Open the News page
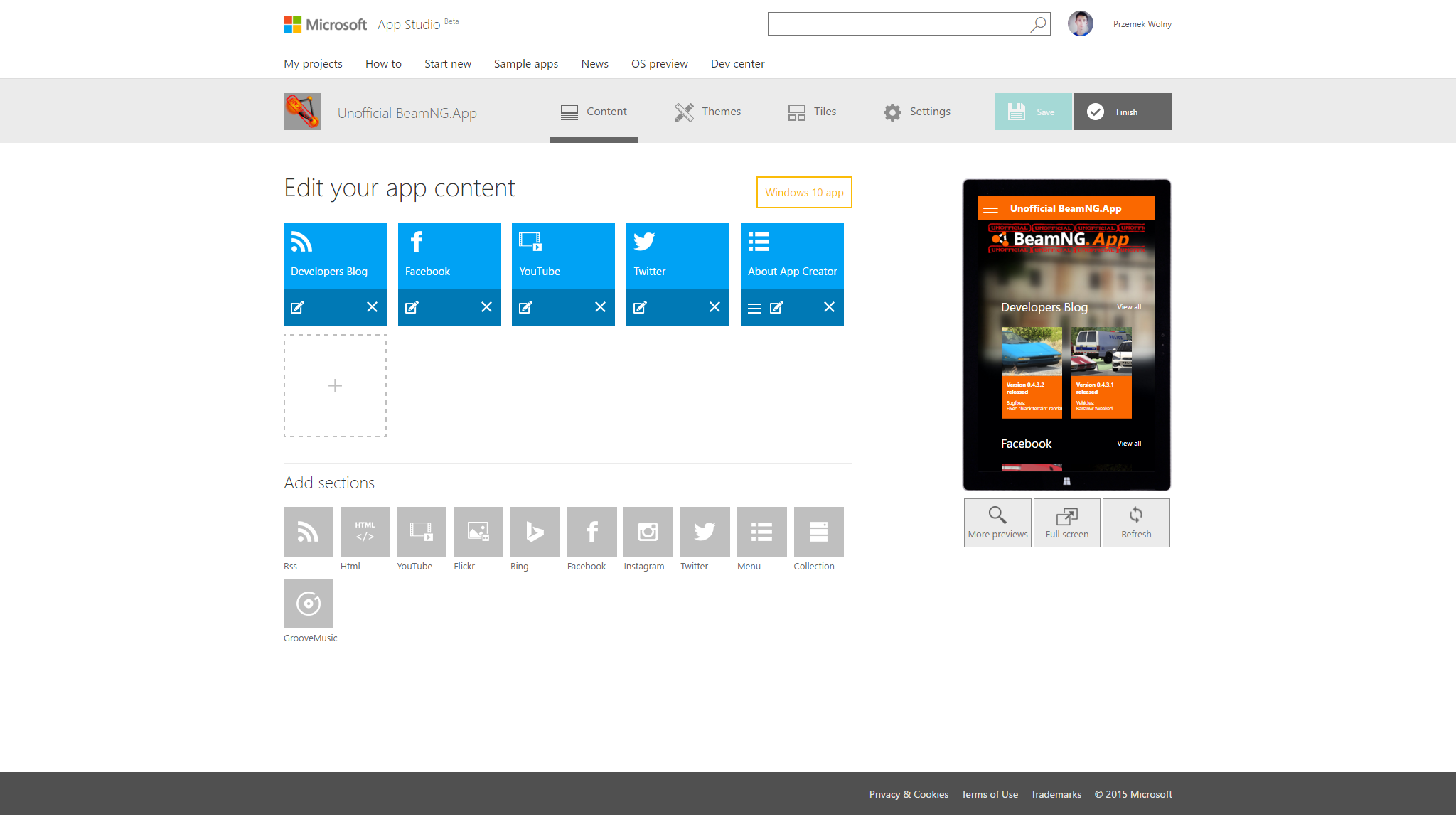 (x=594, y=64)
